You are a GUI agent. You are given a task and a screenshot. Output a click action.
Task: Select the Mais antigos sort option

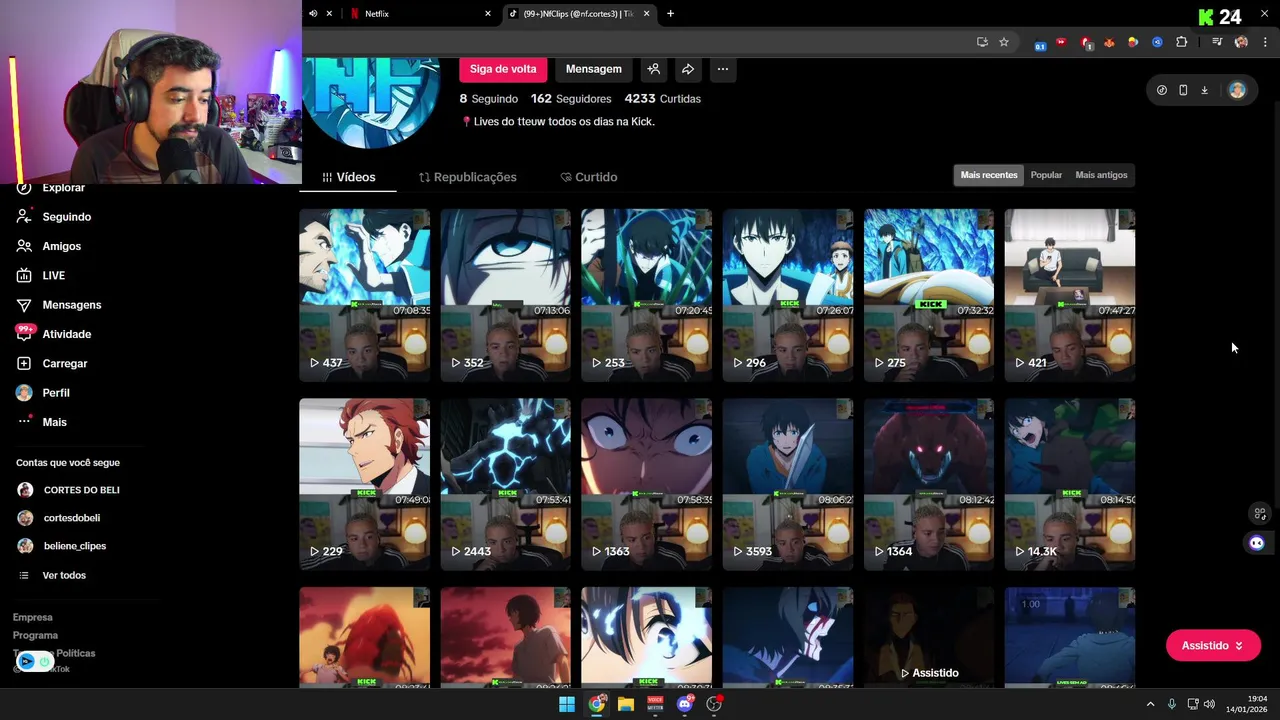point(1101,175)
